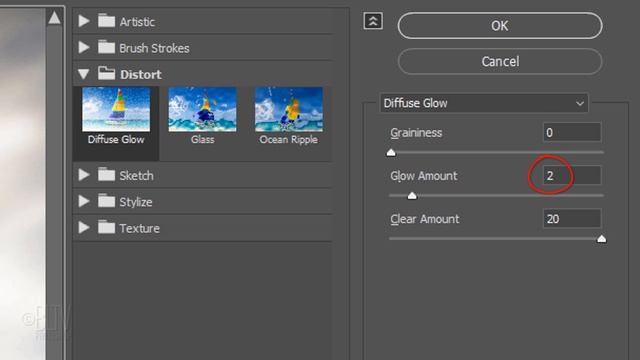Click the Sketch folder icon
This screenshot has width=640, height=360.
tap(106, 174)
